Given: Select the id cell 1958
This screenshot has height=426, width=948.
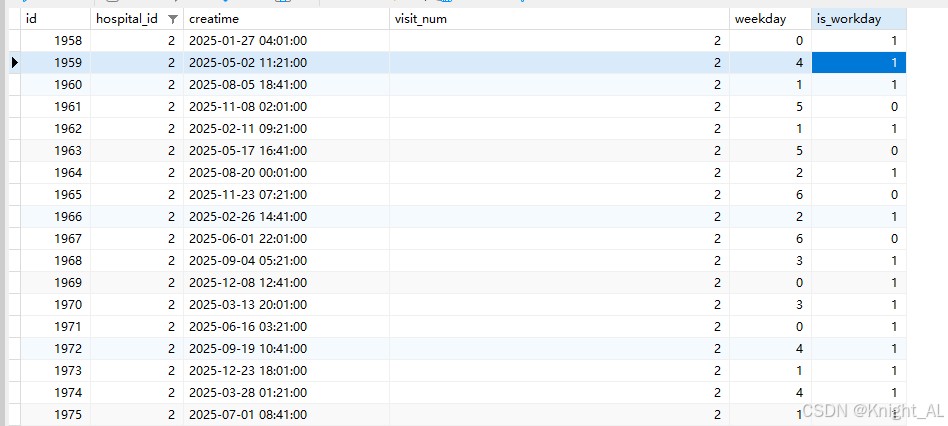Looking at the screenshot, I should [x=56, y=41].
